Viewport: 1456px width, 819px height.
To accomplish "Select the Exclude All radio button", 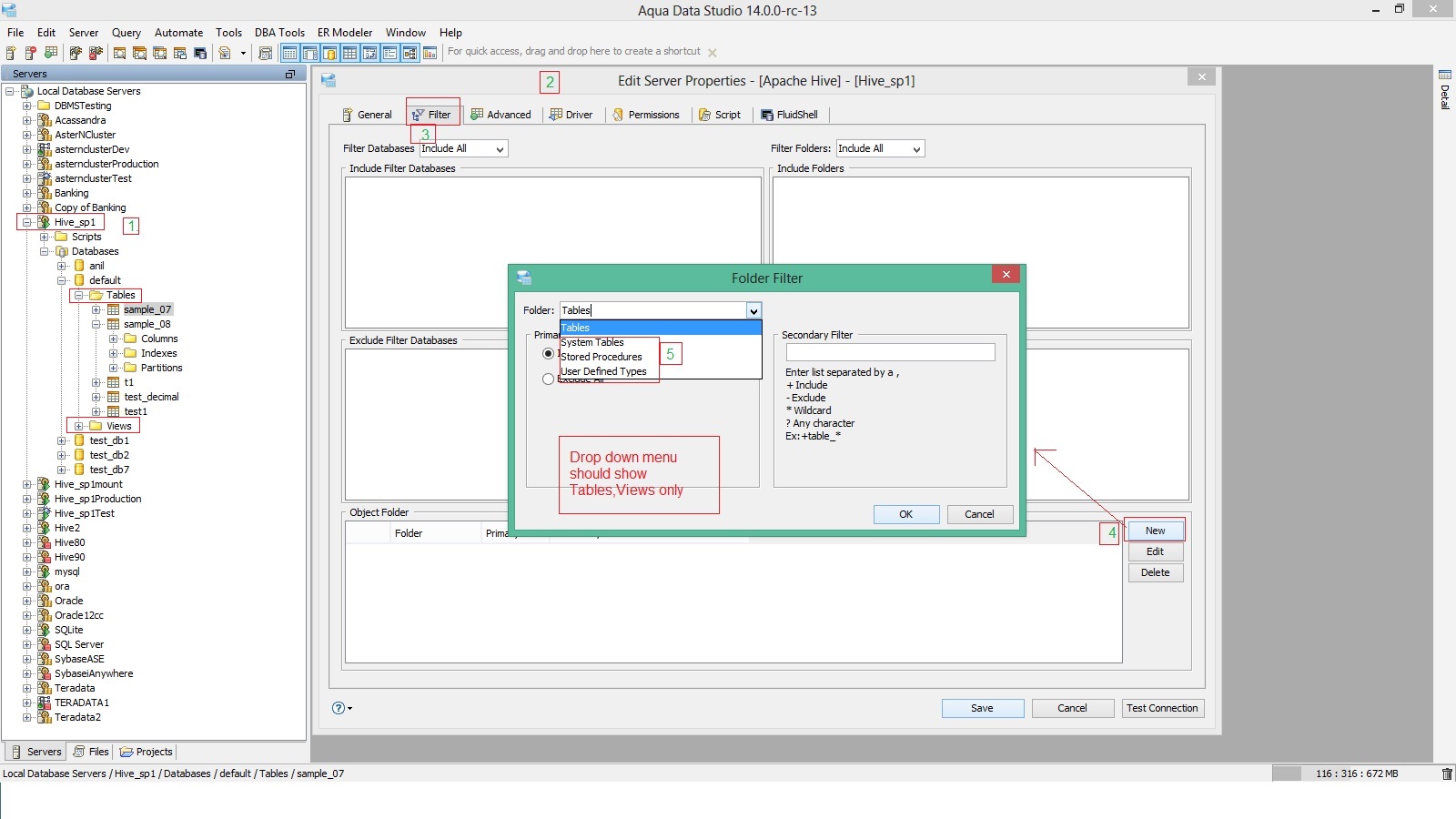I will point(548,379).
